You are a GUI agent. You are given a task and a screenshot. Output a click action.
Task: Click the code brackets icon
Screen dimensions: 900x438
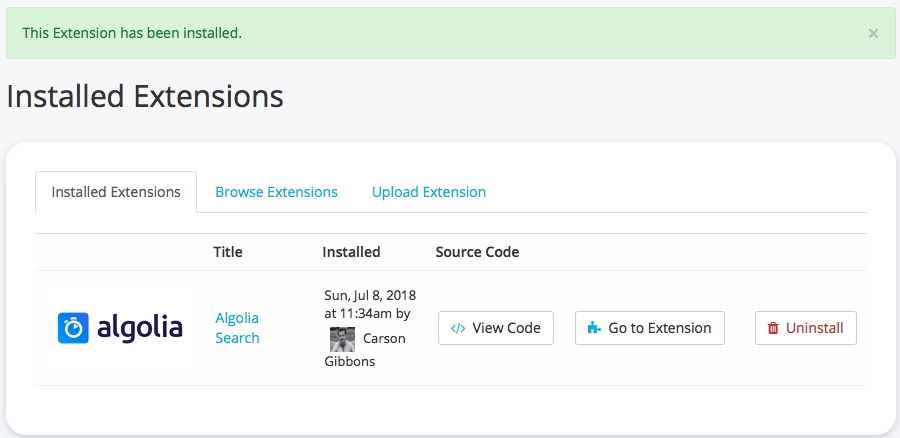click(458, 328)
